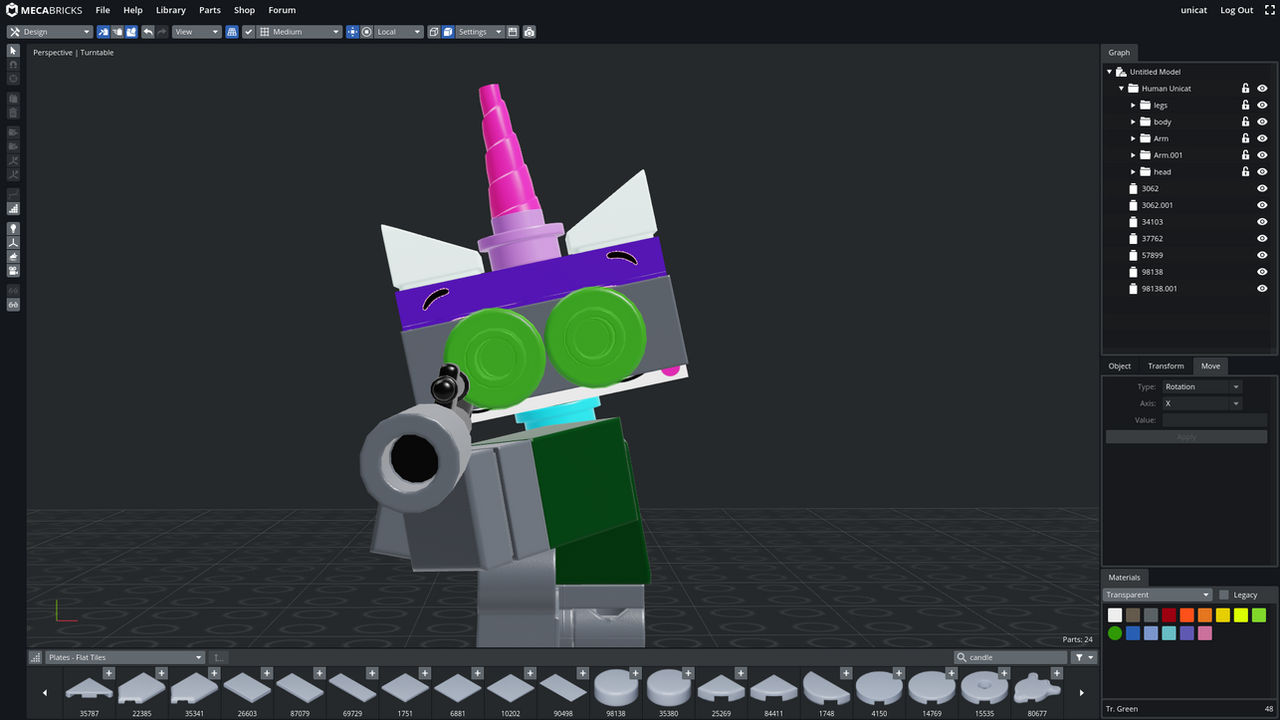This screenshot has width=1280, height=720.
Task: Click the parts list grid icon
Action: pos(36,657)
